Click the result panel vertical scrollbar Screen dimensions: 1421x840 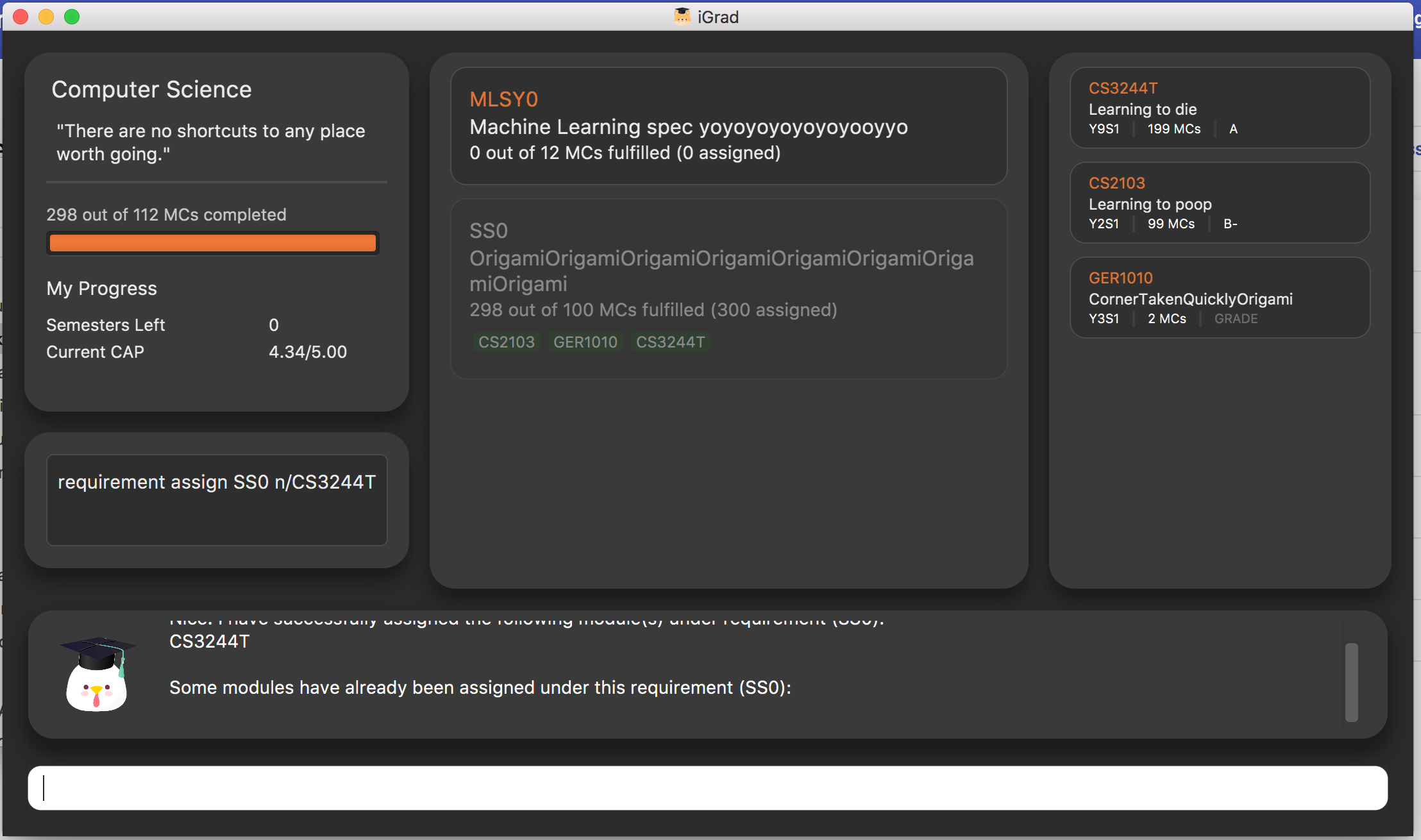[1351, 682]
